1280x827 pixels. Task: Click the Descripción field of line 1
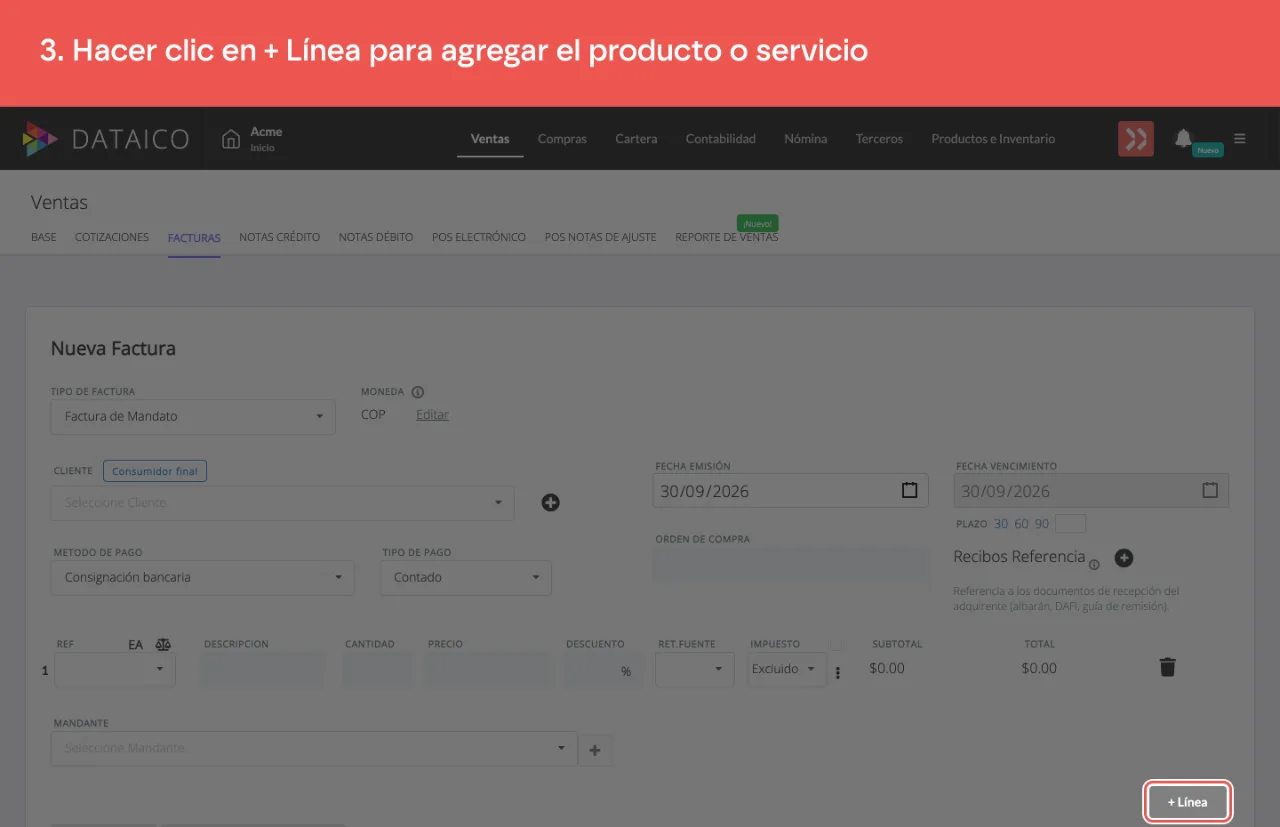[262, 670]
